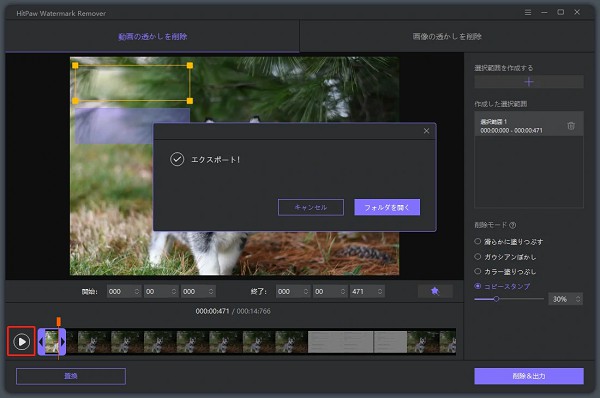Delete 選択範囲 1 with trash icon
Viewport: 600px width, 398px height.
click(x=571, y=126)
